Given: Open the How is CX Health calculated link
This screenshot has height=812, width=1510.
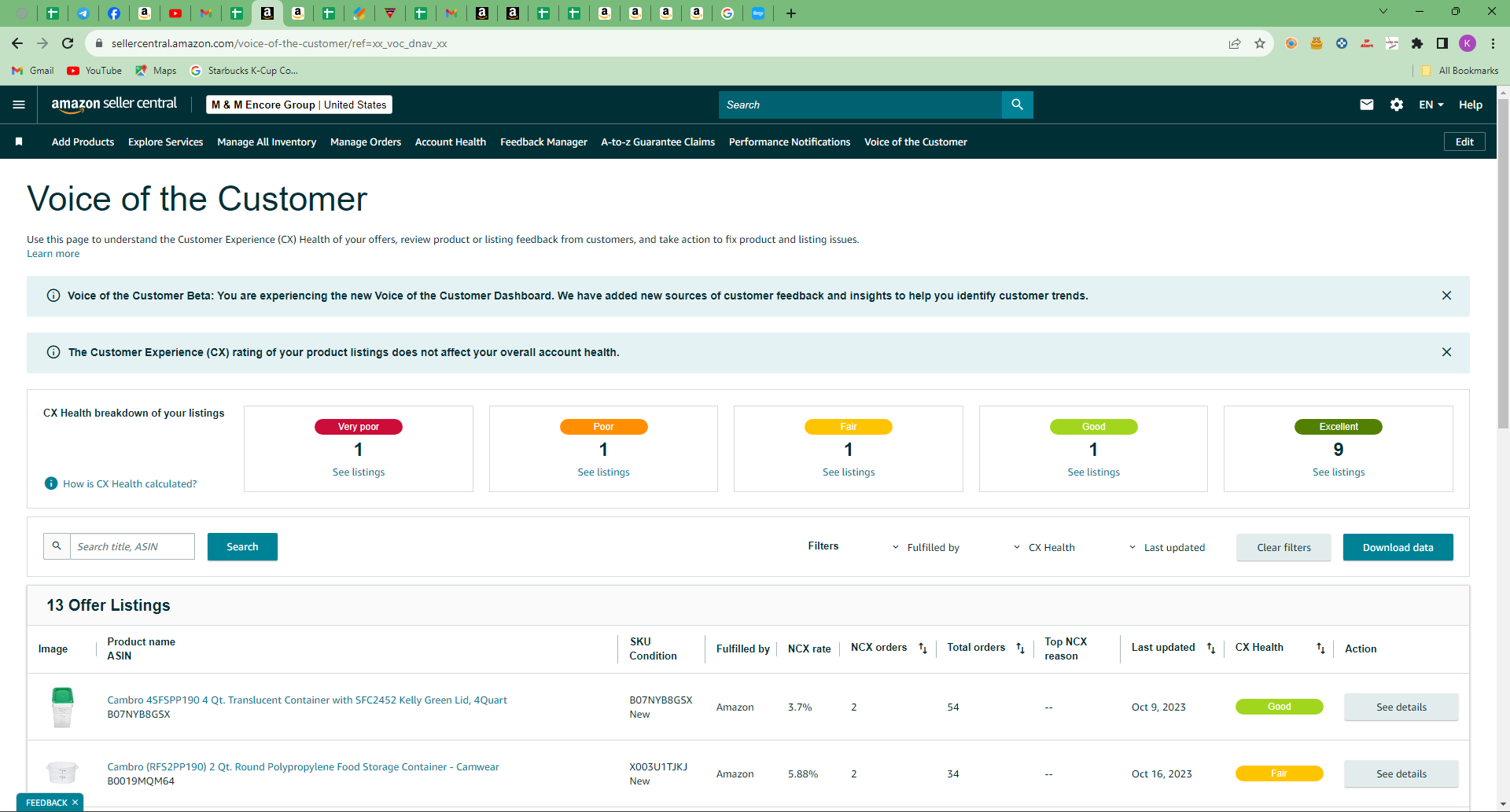Looking at the screenshot, I should (x=130, y=483).
